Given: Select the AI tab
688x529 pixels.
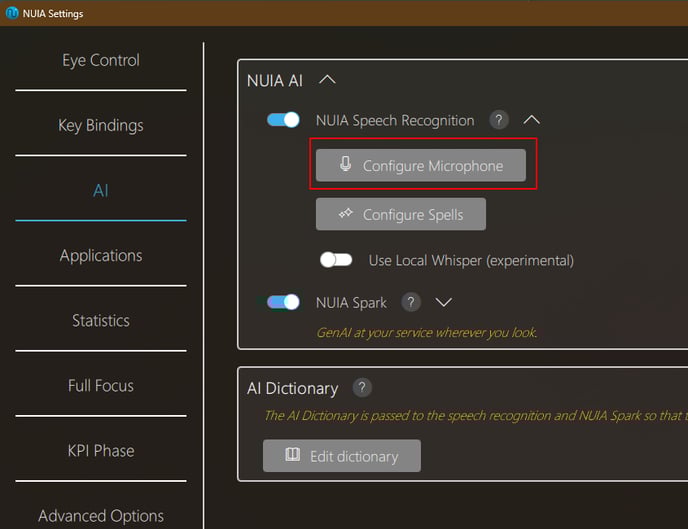Looking at the screenshot, I should (x=101, y=191).
